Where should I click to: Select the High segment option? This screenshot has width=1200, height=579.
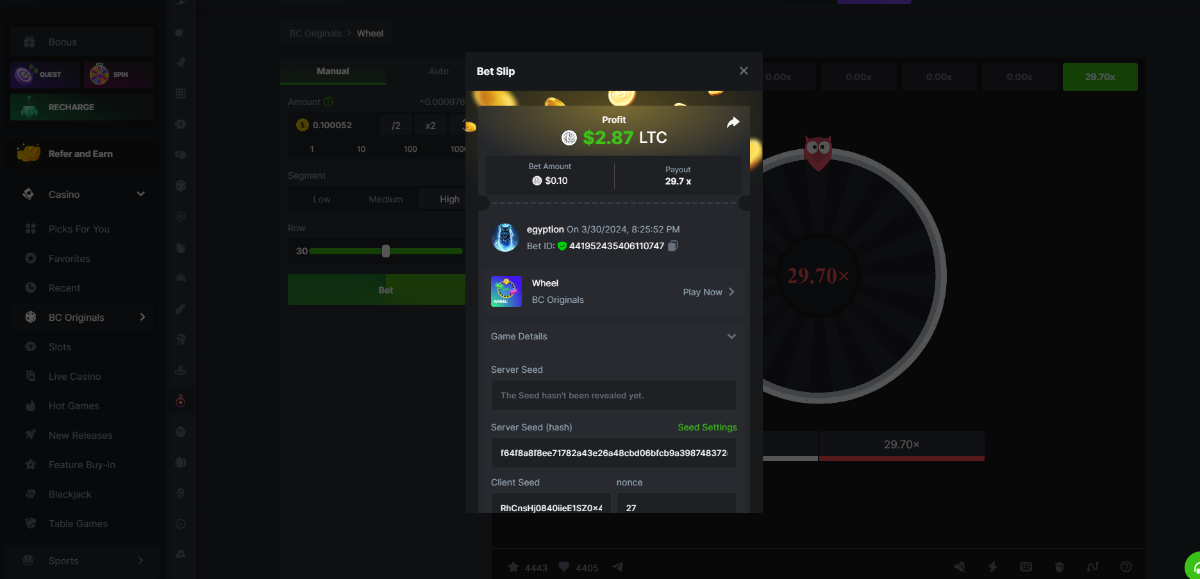click(449, 199)
